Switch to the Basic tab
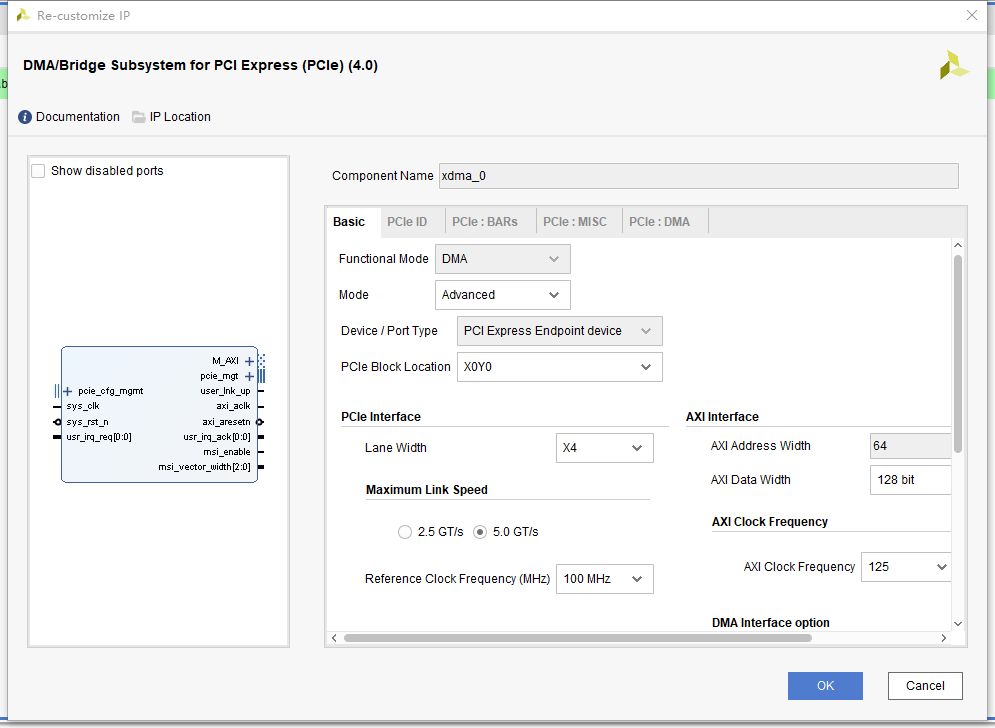The image size is (995, 728). pos(349,222)
